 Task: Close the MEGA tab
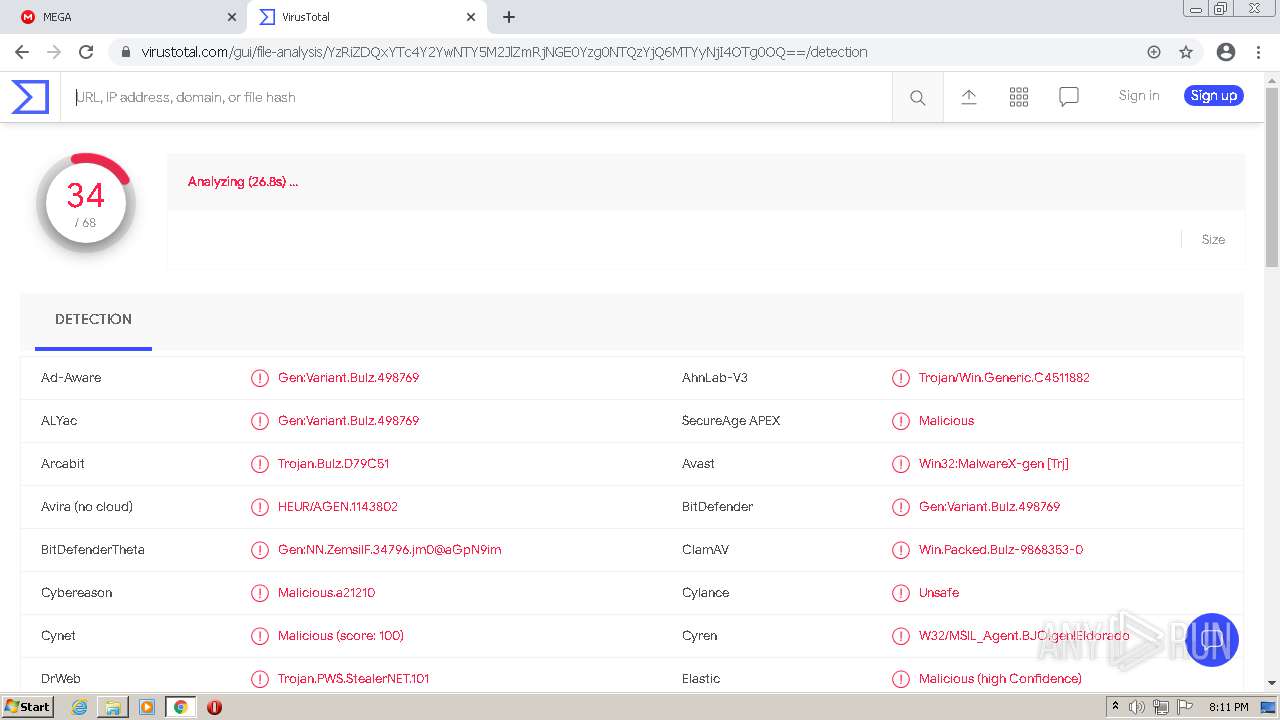click(x=232, y=17)
